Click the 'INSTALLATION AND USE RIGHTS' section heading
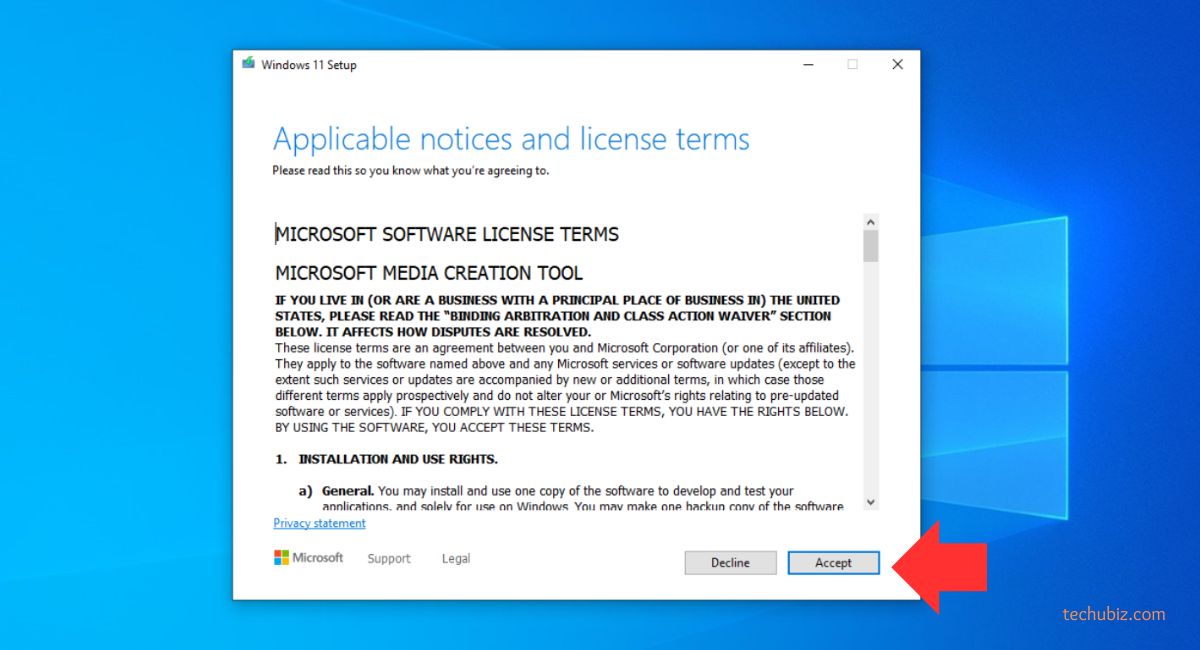 tap(397, 459)
